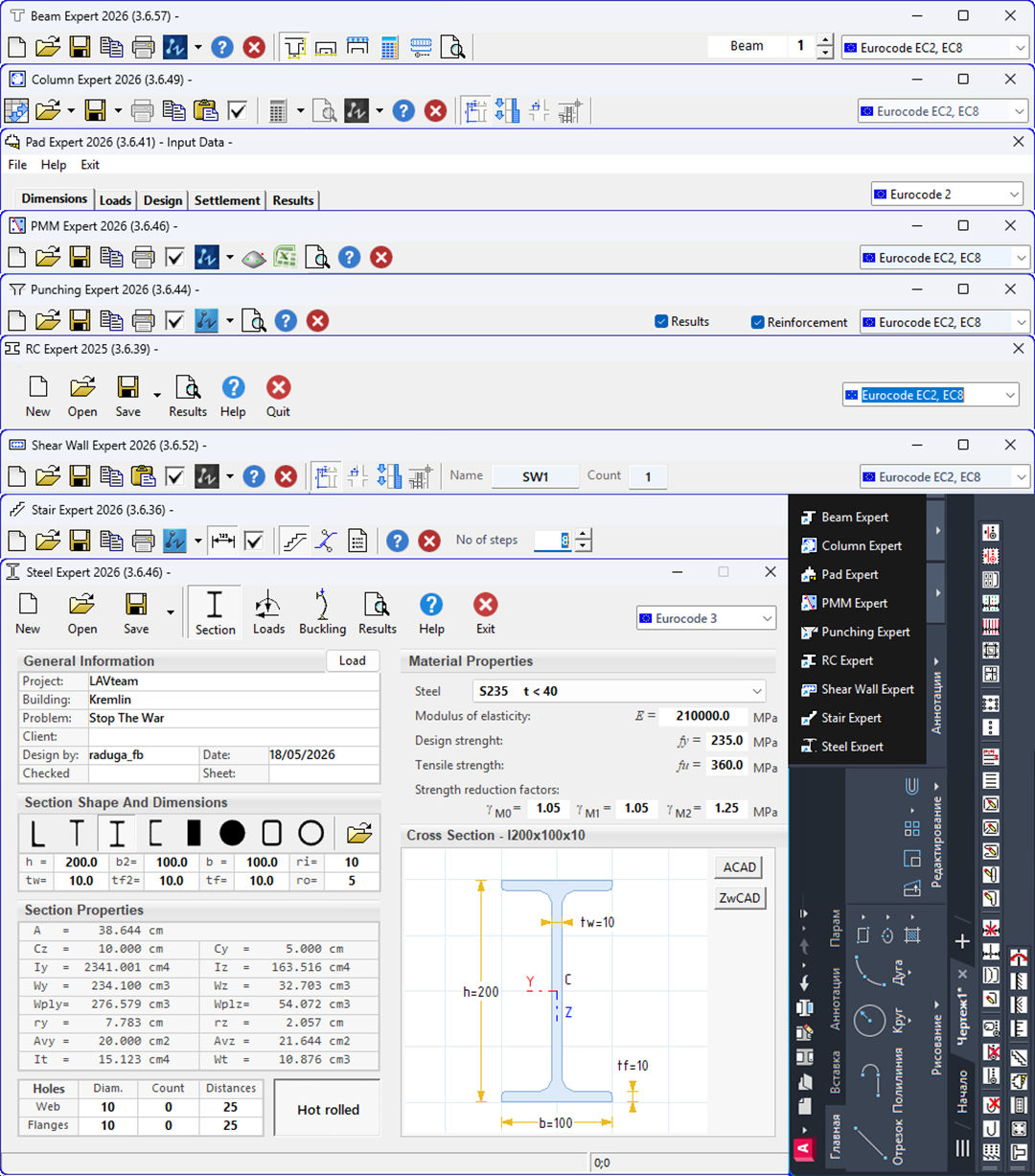Click print icon in Beam Expert toolbar
Viewport: 1035px width, 1176px height.
[144, 47]
